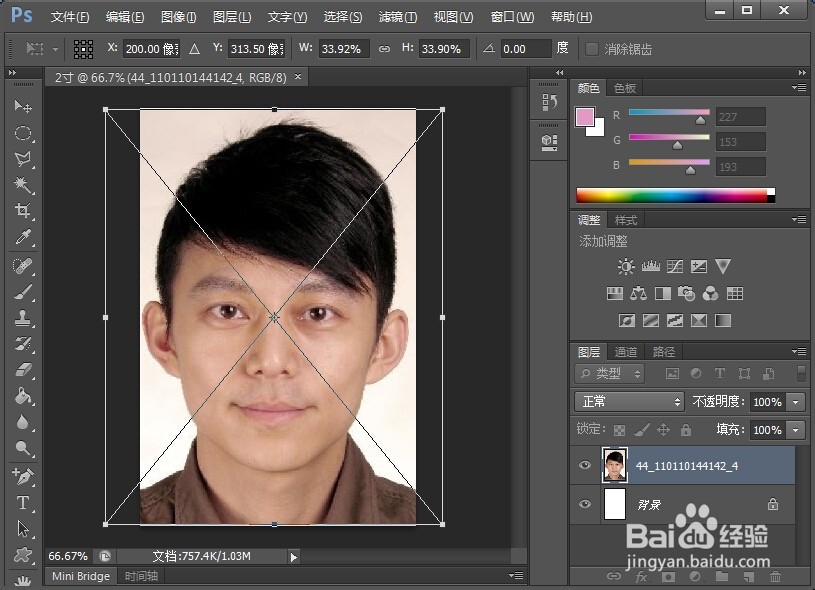Toggle link between width and height
This screenshot has width=815, height=590.
click(x=384, y=49)
